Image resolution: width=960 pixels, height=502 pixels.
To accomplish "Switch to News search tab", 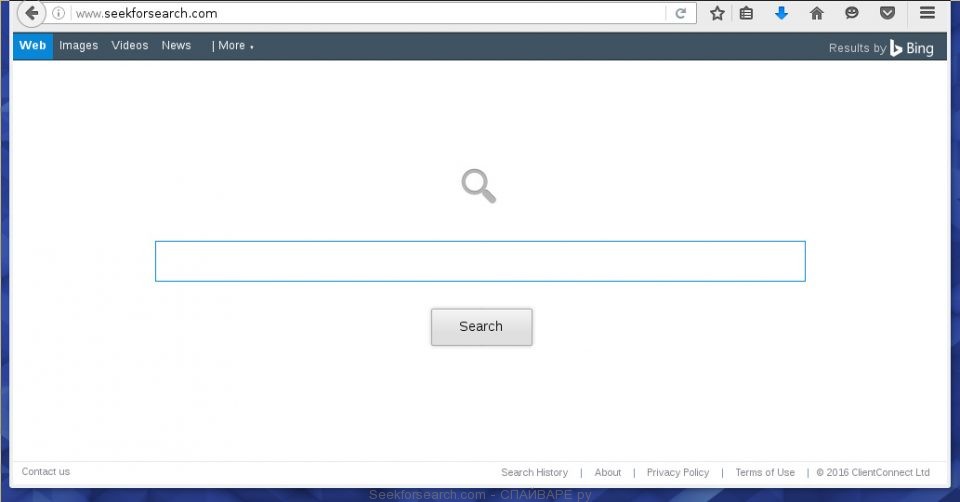I will tap(176, 46).
